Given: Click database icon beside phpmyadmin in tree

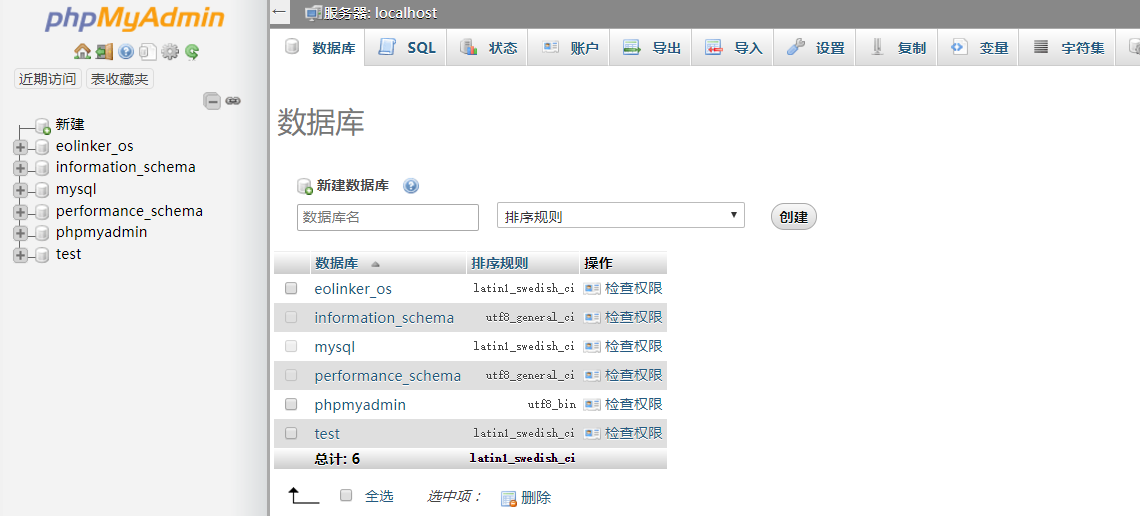Looking at the screenshot, I should click(x=43, y=234).
